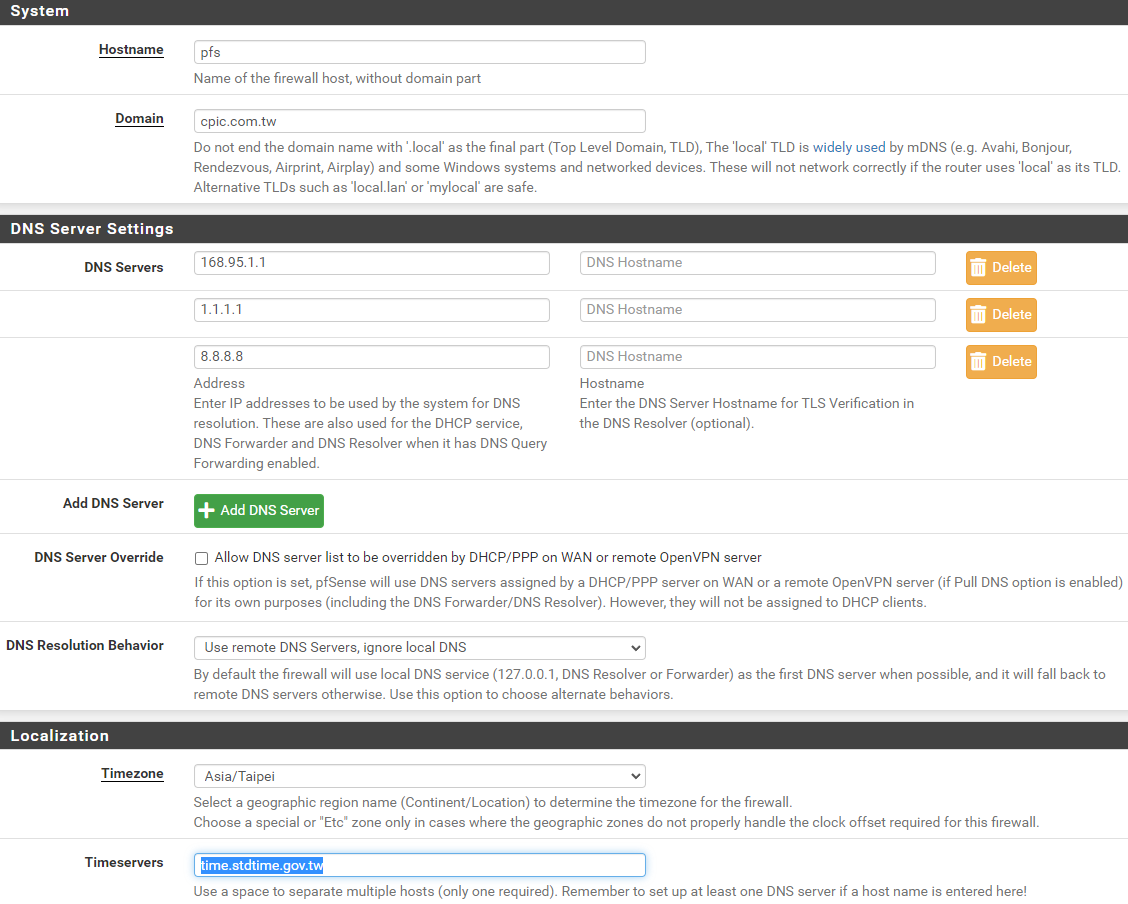Focus the 8.8.8.8 DNS address field
Screen dimensions: 1128x904
[x=371, y=357]
